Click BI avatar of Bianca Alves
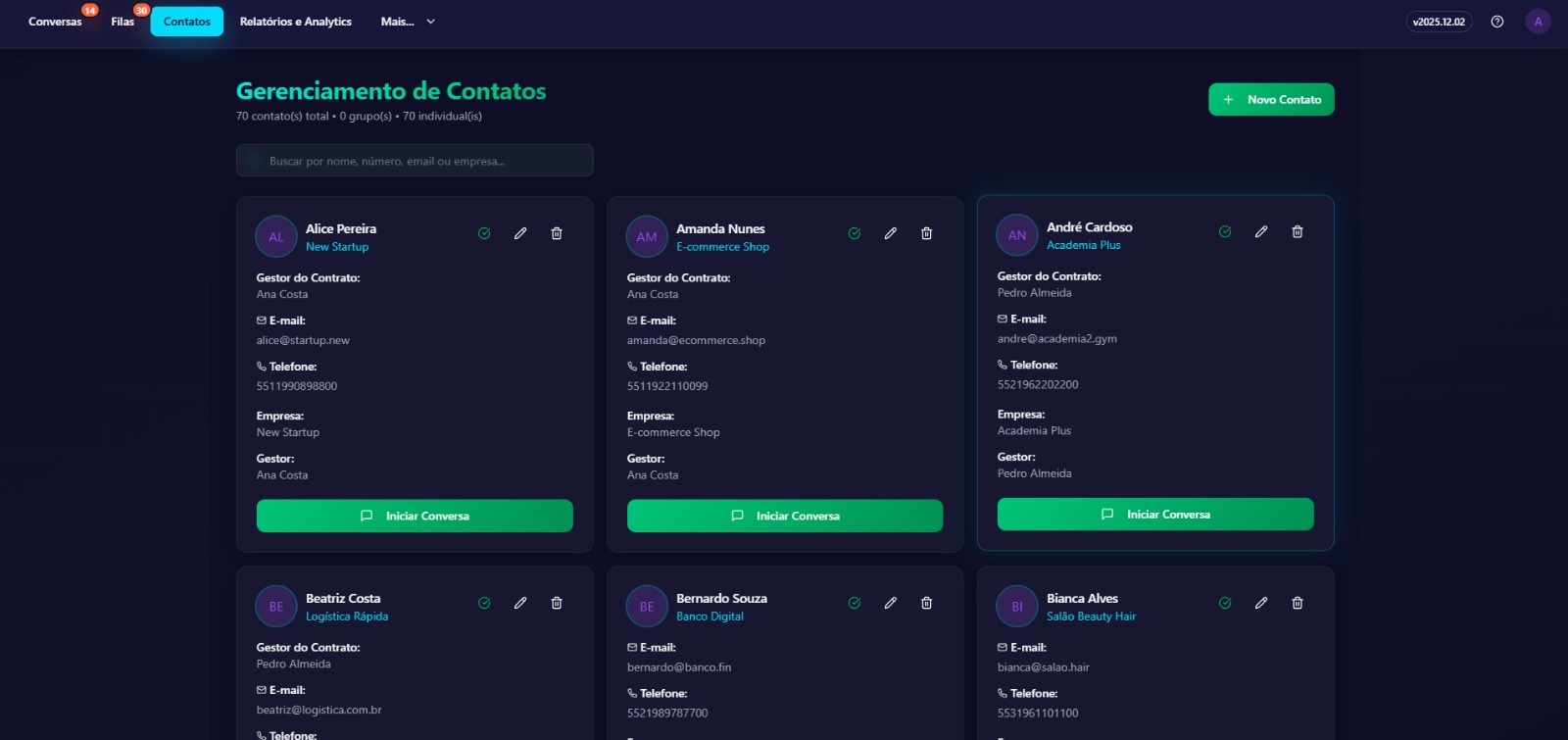 click(x=1017, y=606)
